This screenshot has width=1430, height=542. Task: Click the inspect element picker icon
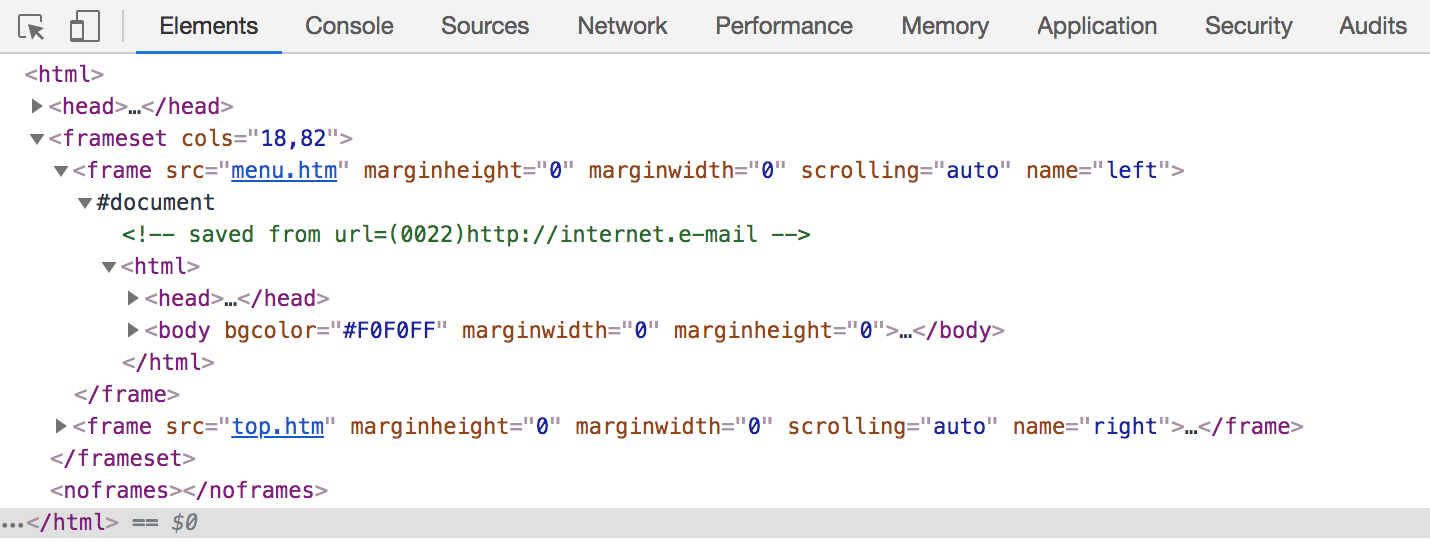[x=32, y=27]
